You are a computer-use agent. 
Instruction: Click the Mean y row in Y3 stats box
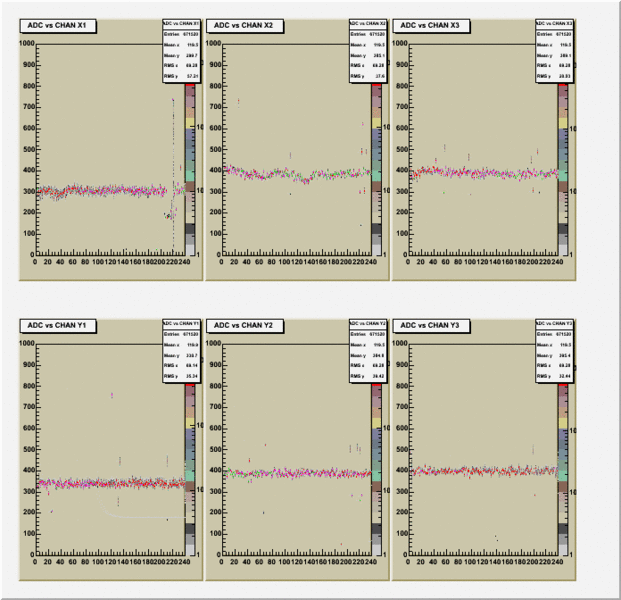[554, 355]
